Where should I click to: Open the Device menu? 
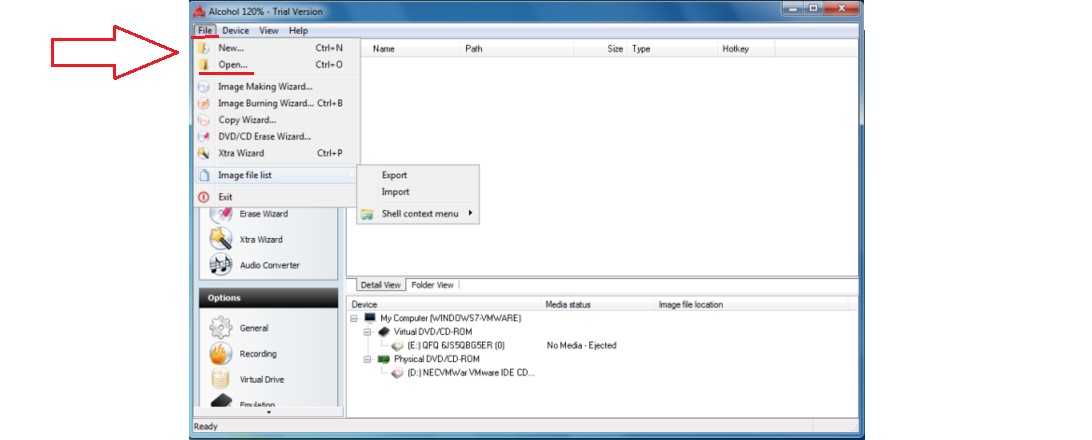coord(235,31)
